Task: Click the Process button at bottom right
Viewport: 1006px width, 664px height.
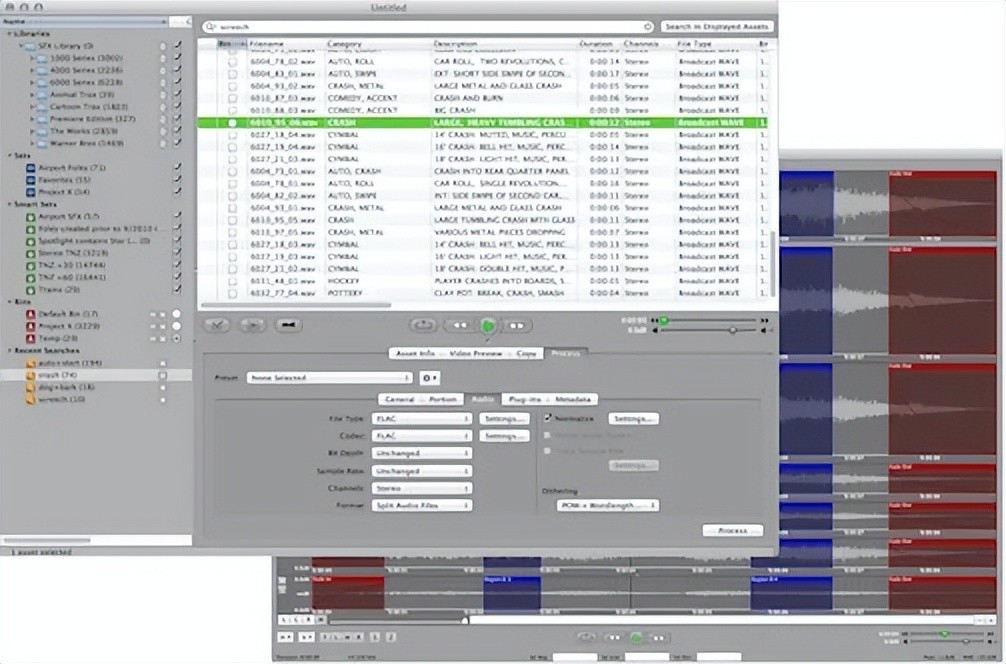Action: point(733,531)
